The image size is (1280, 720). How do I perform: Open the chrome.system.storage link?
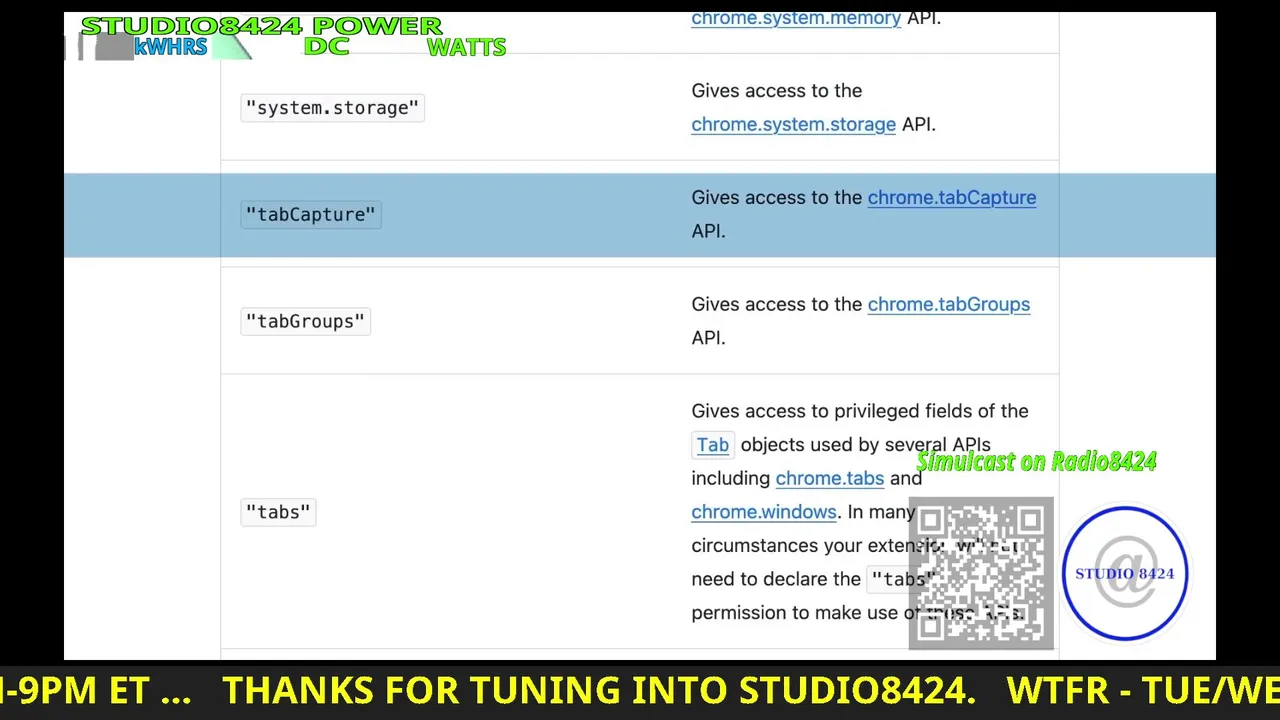tap(793, 124)
